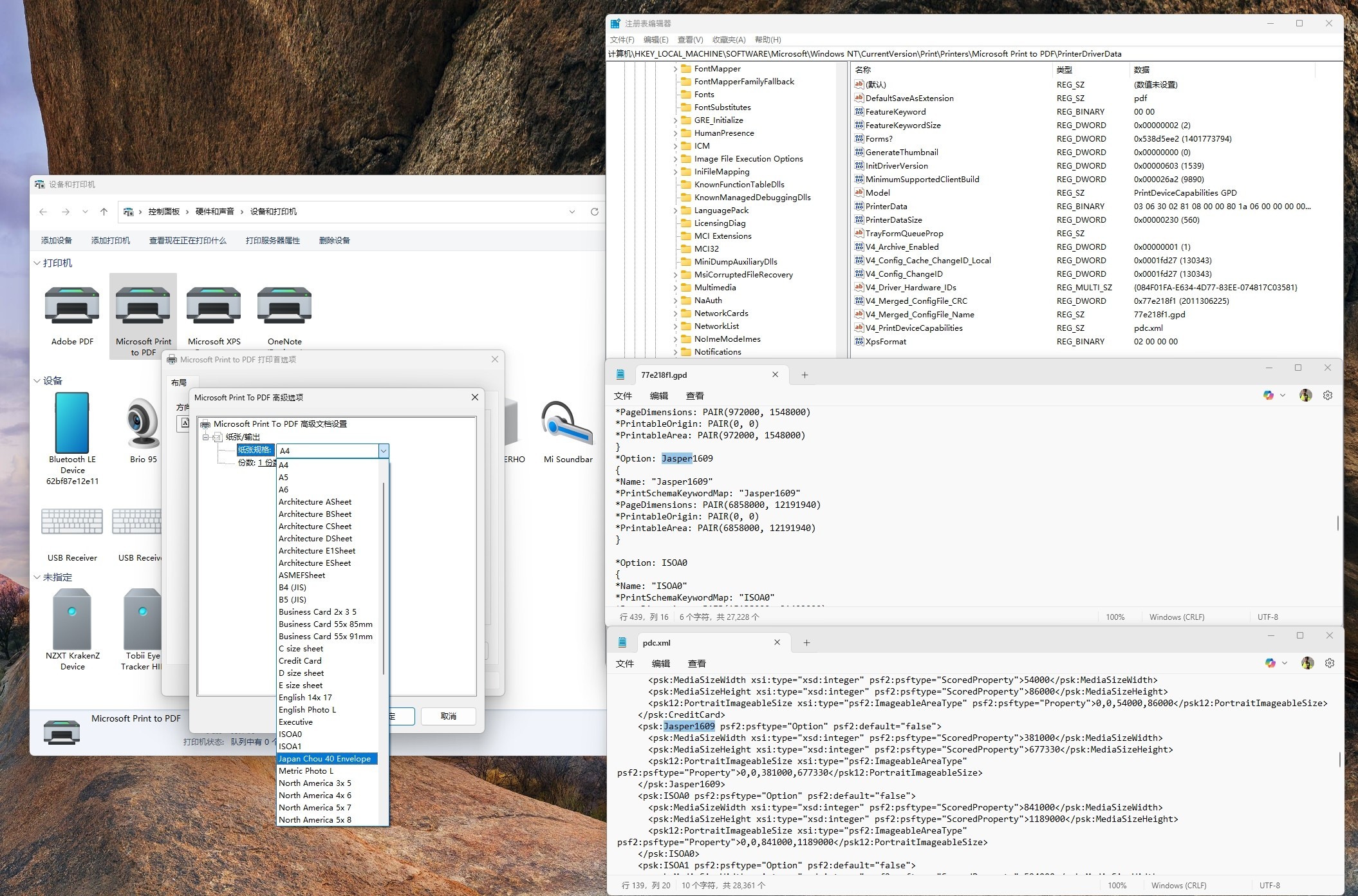Open 查看 menu in 77e218f1.gpd Notepad
Image resolution: width=1358 pixels, height=896 pixels.
point(694,396)
